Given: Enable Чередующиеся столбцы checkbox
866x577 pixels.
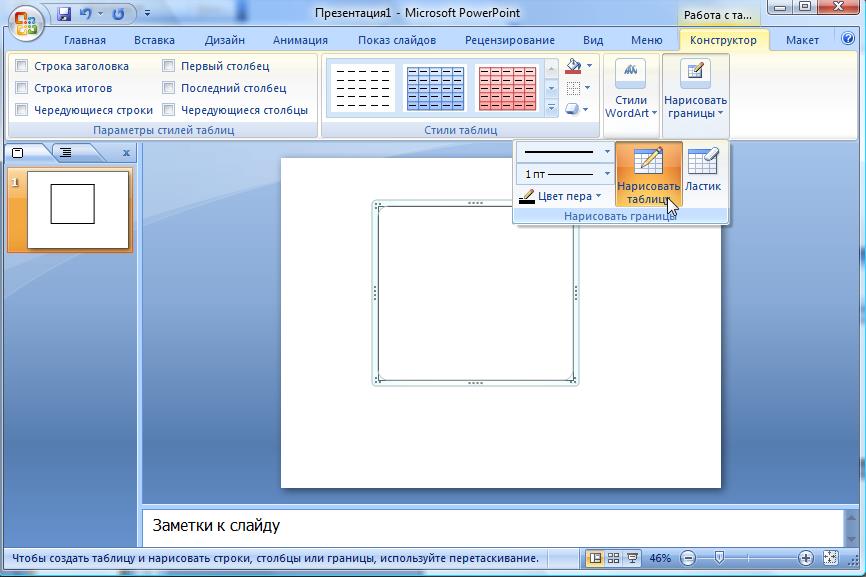Looking at the screenshot, I should tap(168, 110).
